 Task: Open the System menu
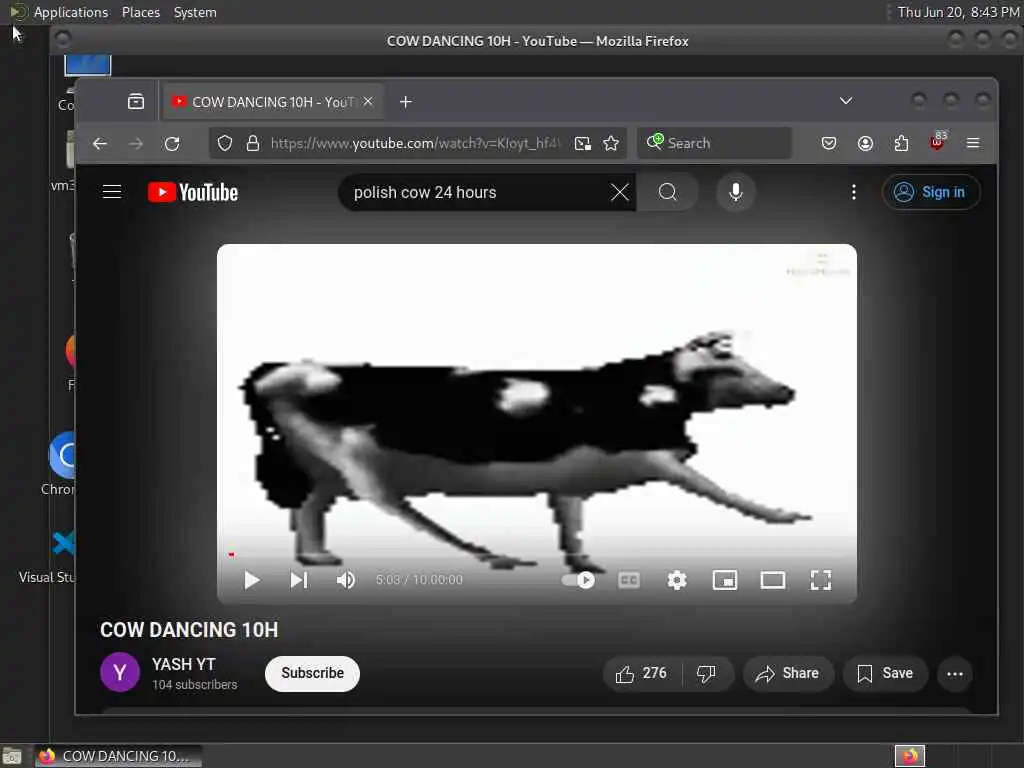pyautogui.click(x=195, y=12)
